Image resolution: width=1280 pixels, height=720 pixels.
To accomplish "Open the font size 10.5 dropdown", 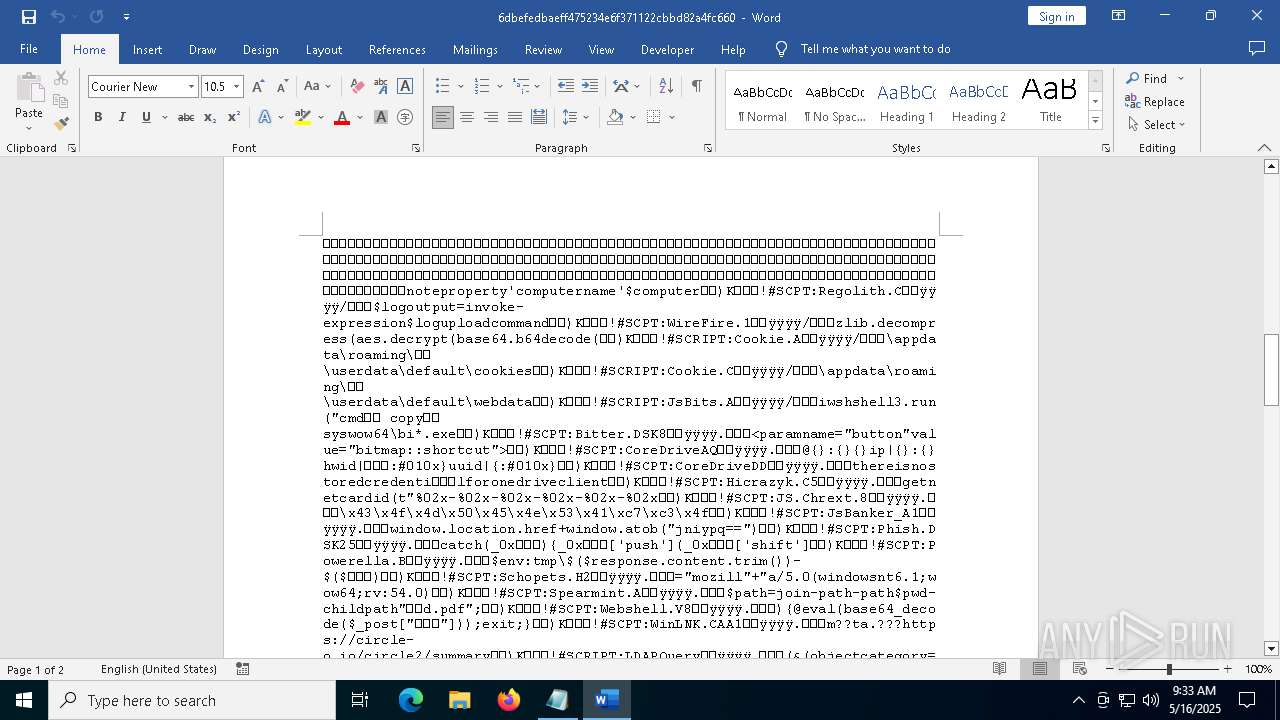I will click(237, 87).
